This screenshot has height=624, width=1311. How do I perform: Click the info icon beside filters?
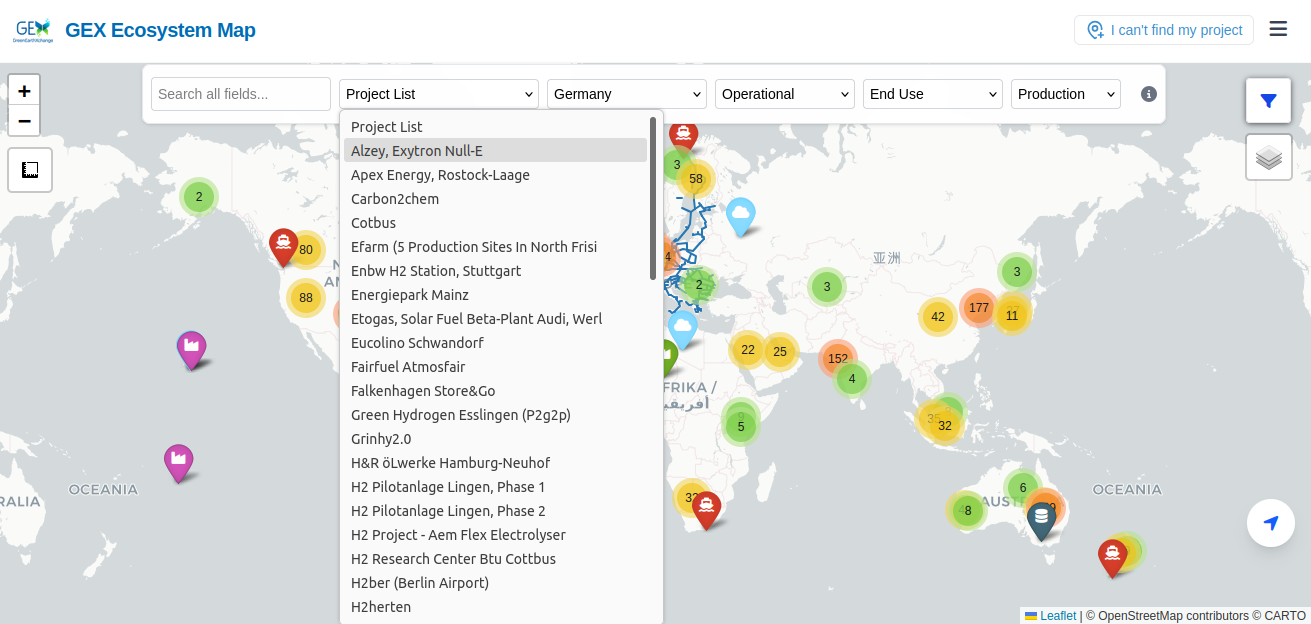coord(1149,94)
